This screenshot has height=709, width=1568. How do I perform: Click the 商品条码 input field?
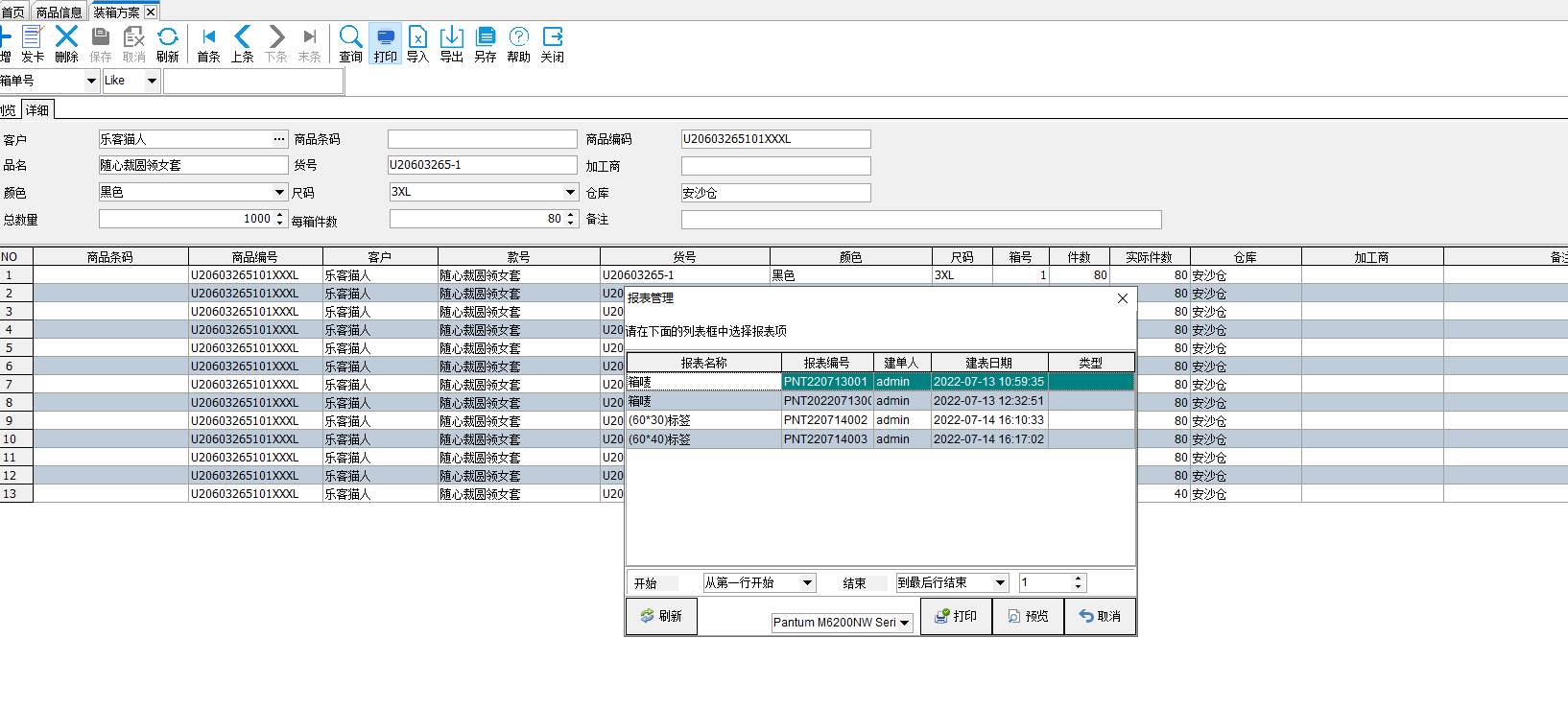pos(483,139)
